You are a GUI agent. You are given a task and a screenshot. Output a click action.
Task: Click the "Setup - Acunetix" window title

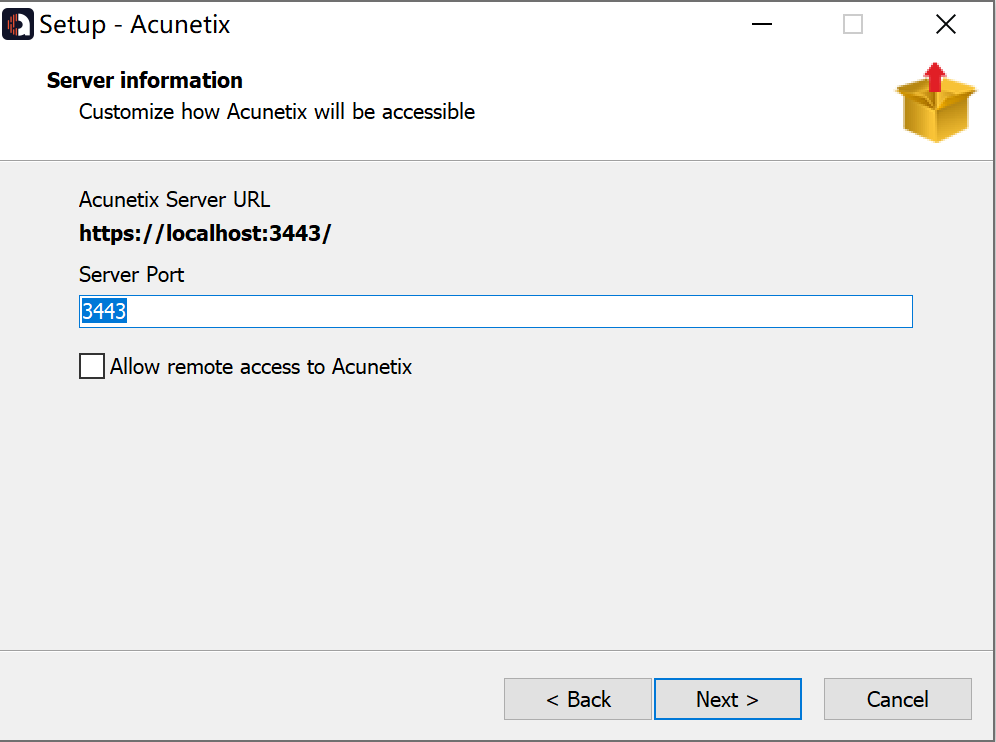[x=135, y=25]
